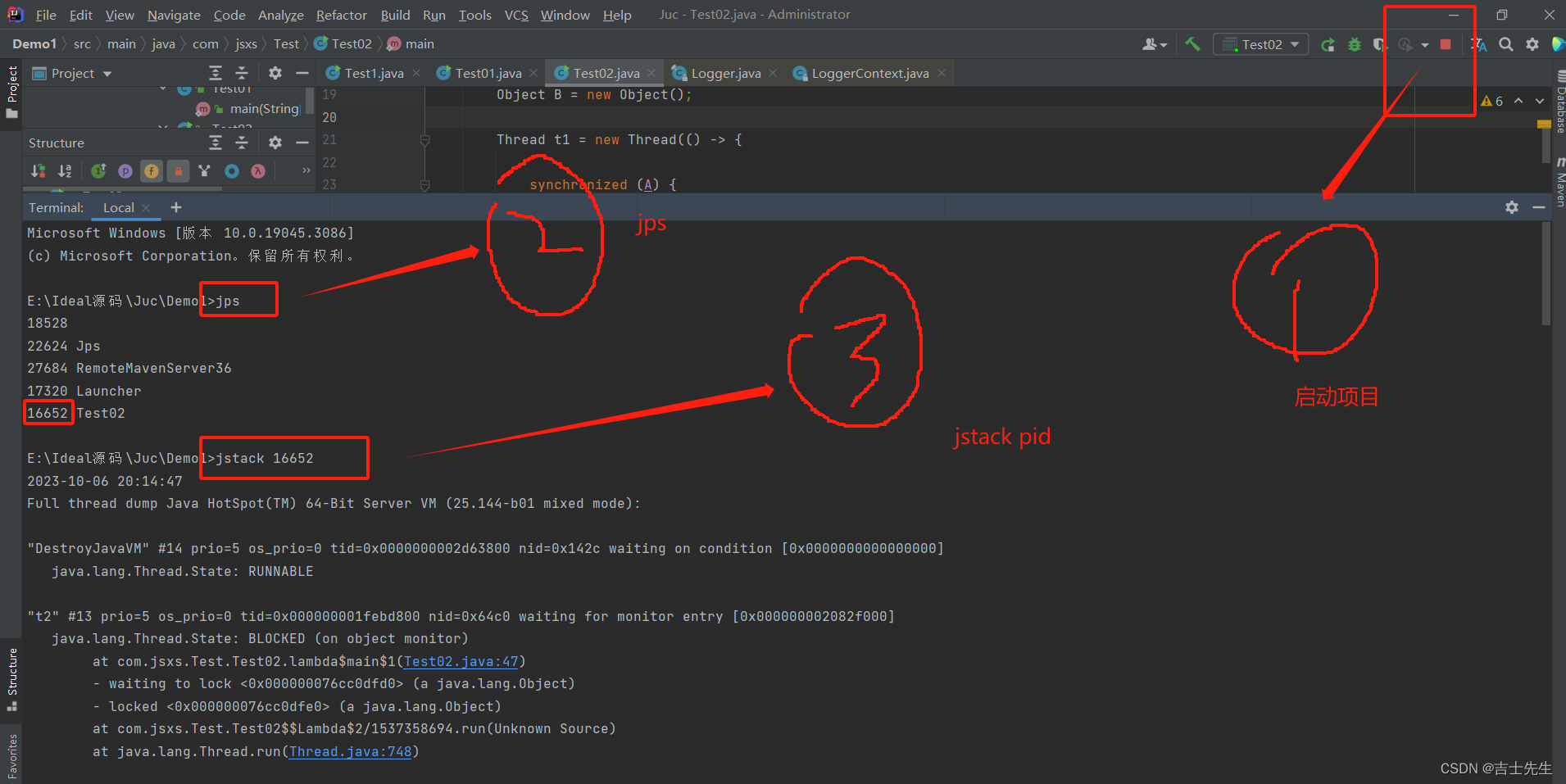Collapse the Test01 node in project tree
The width and height of the screenshot is (1566, 784).
[163, 88]
